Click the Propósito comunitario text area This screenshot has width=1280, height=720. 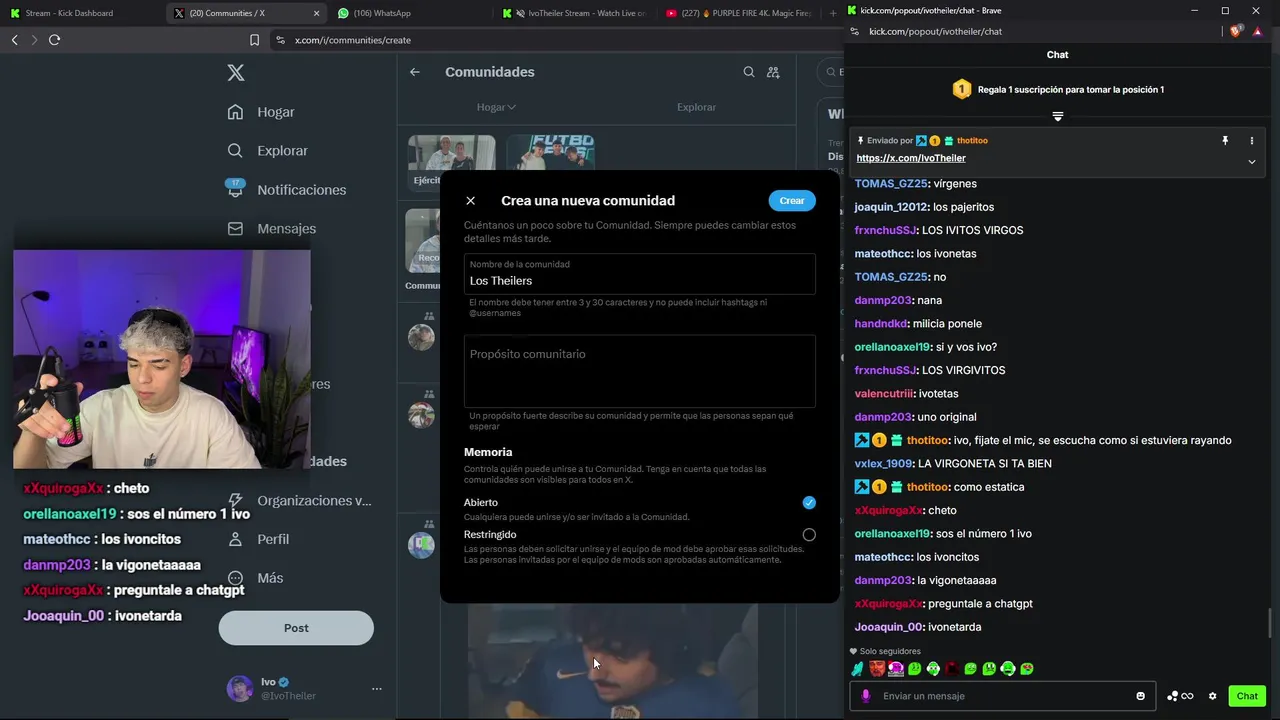click(640, 370)
